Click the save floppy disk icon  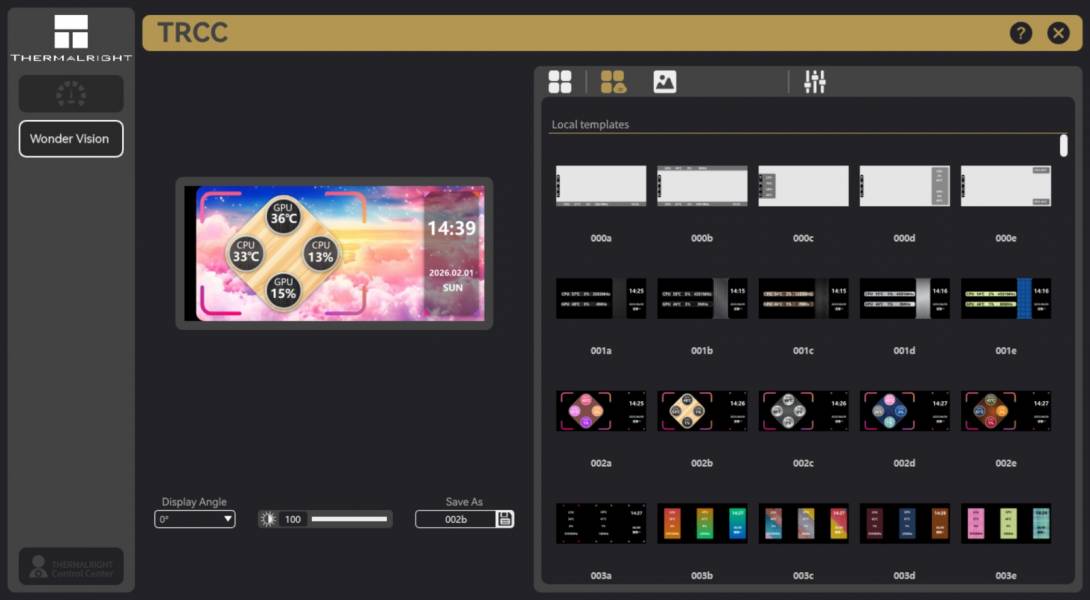[x=505, y=519]
